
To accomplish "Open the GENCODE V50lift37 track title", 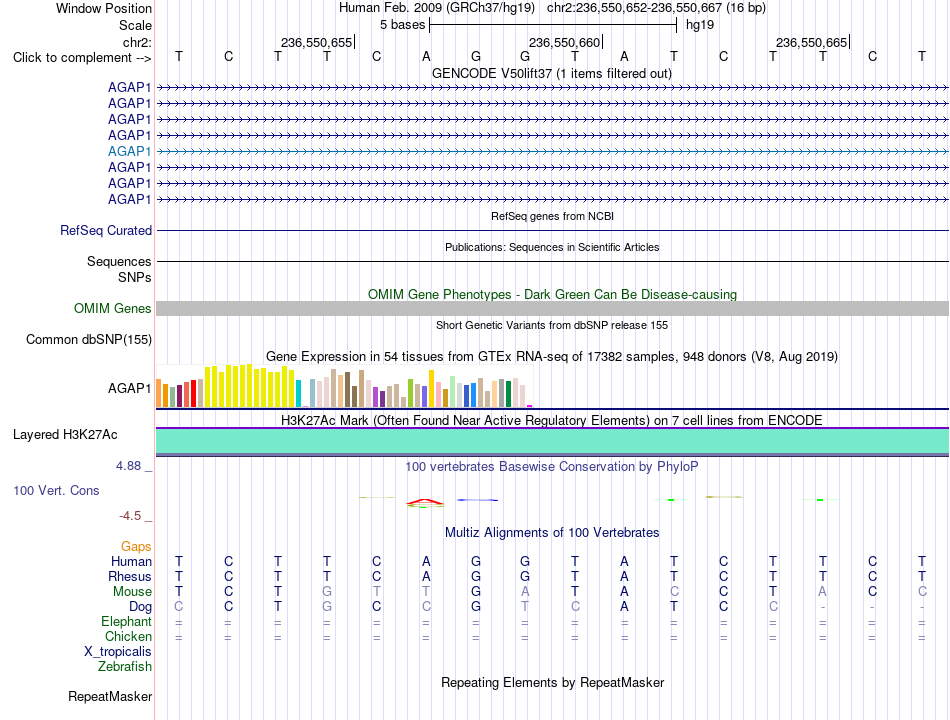I will [552, 73].
